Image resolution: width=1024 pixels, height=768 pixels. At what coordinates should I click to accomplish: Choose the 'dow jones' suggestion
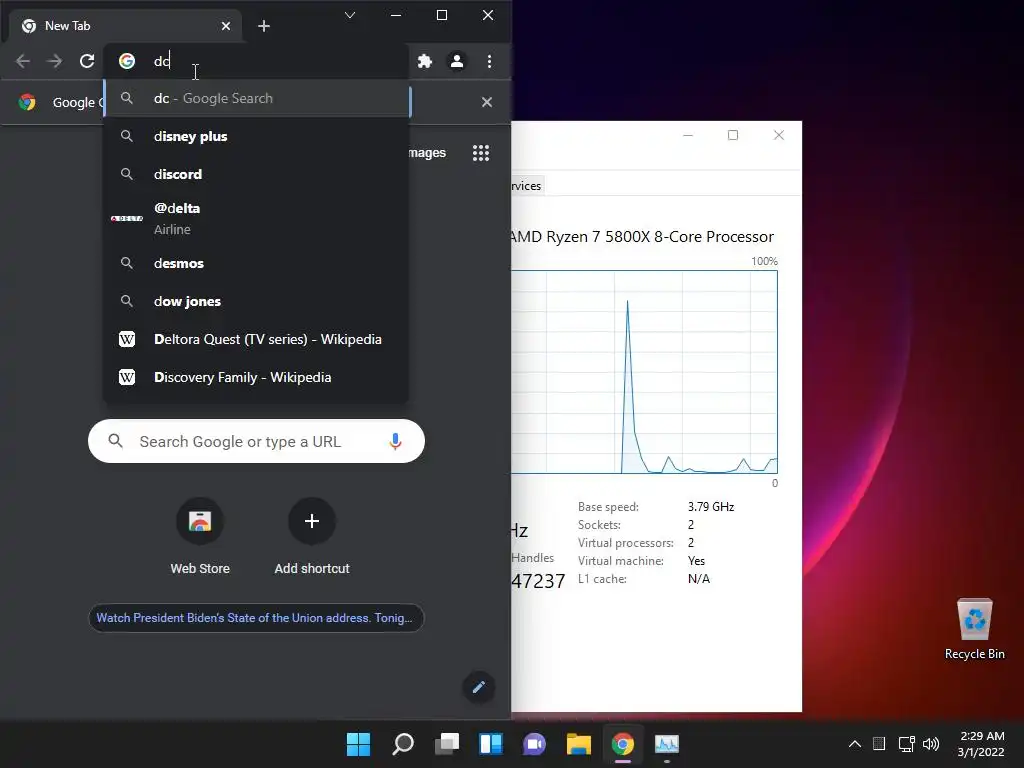(257, 301)
